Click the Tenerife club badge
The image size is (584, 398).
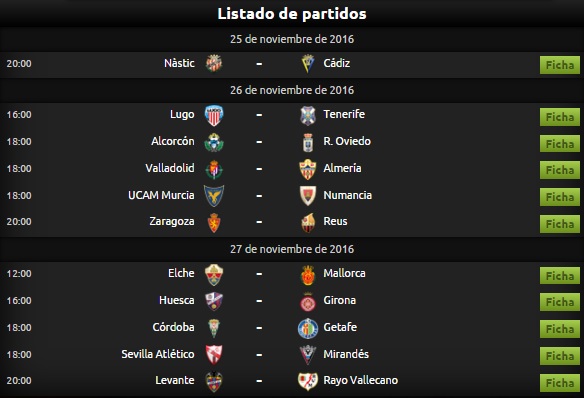pyautogui.click(x=308, y=115)
